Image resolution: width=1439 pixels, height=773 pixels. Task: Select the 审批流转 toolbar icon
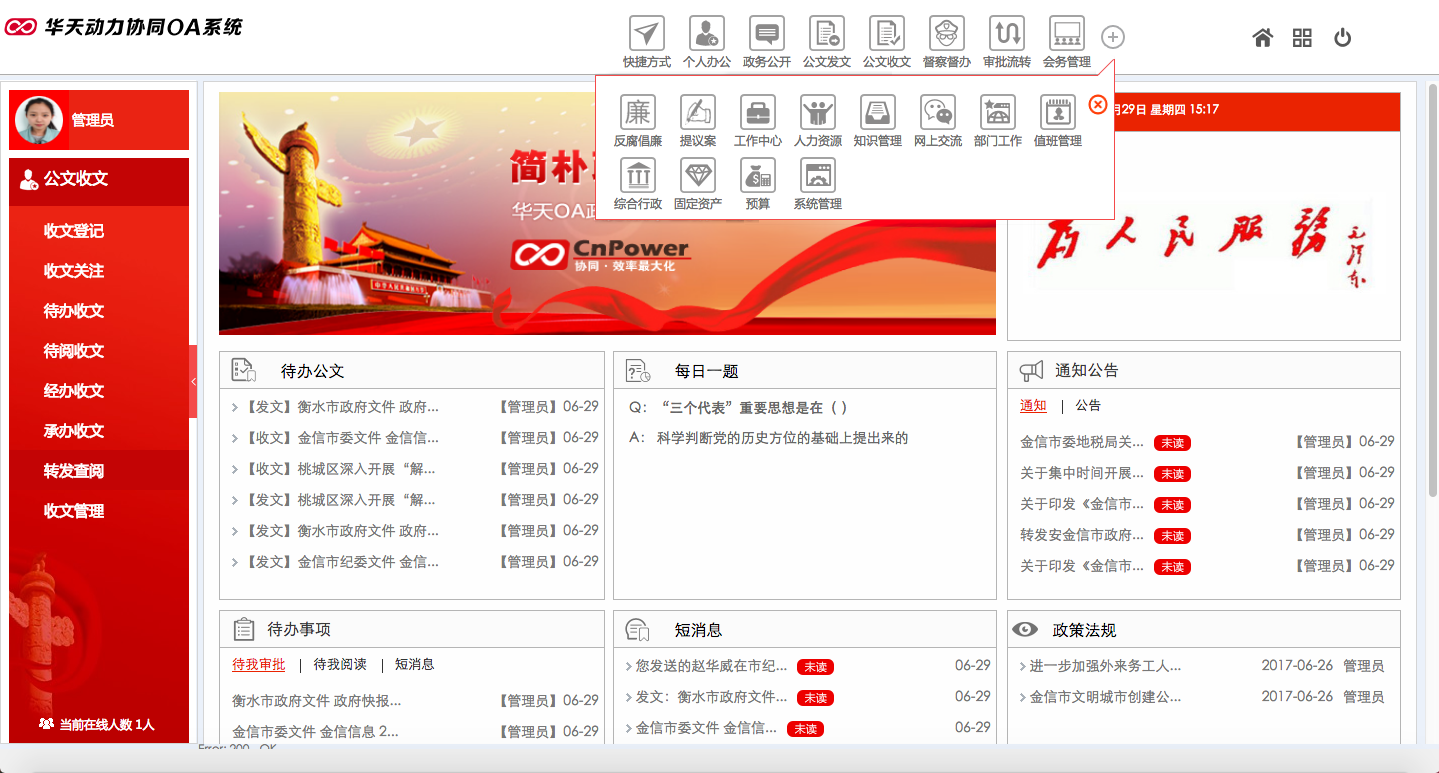1006,36
